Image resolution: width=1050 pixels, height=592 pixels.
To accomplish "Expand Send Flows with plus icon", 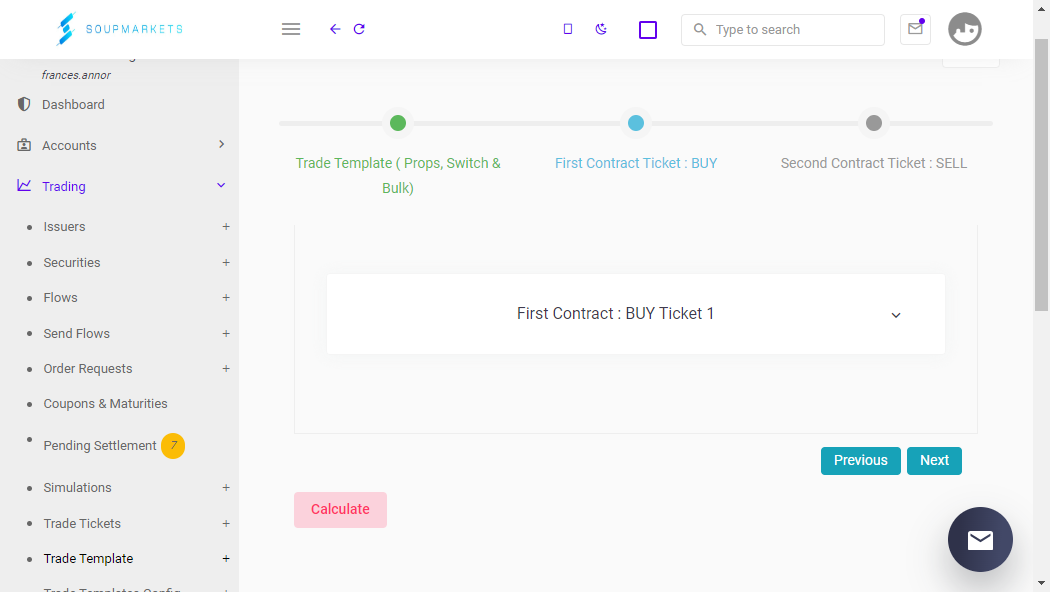I will pyautogui.click(x=226, y=334).
